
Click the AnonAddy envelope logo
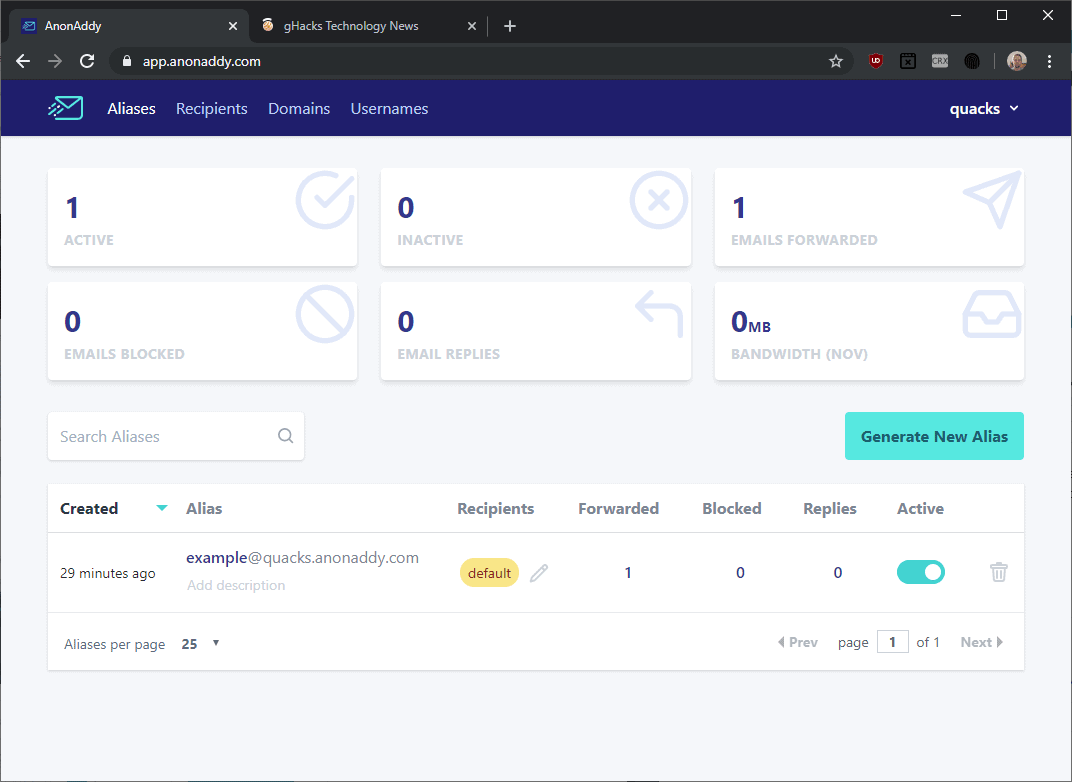coord(65,108)
